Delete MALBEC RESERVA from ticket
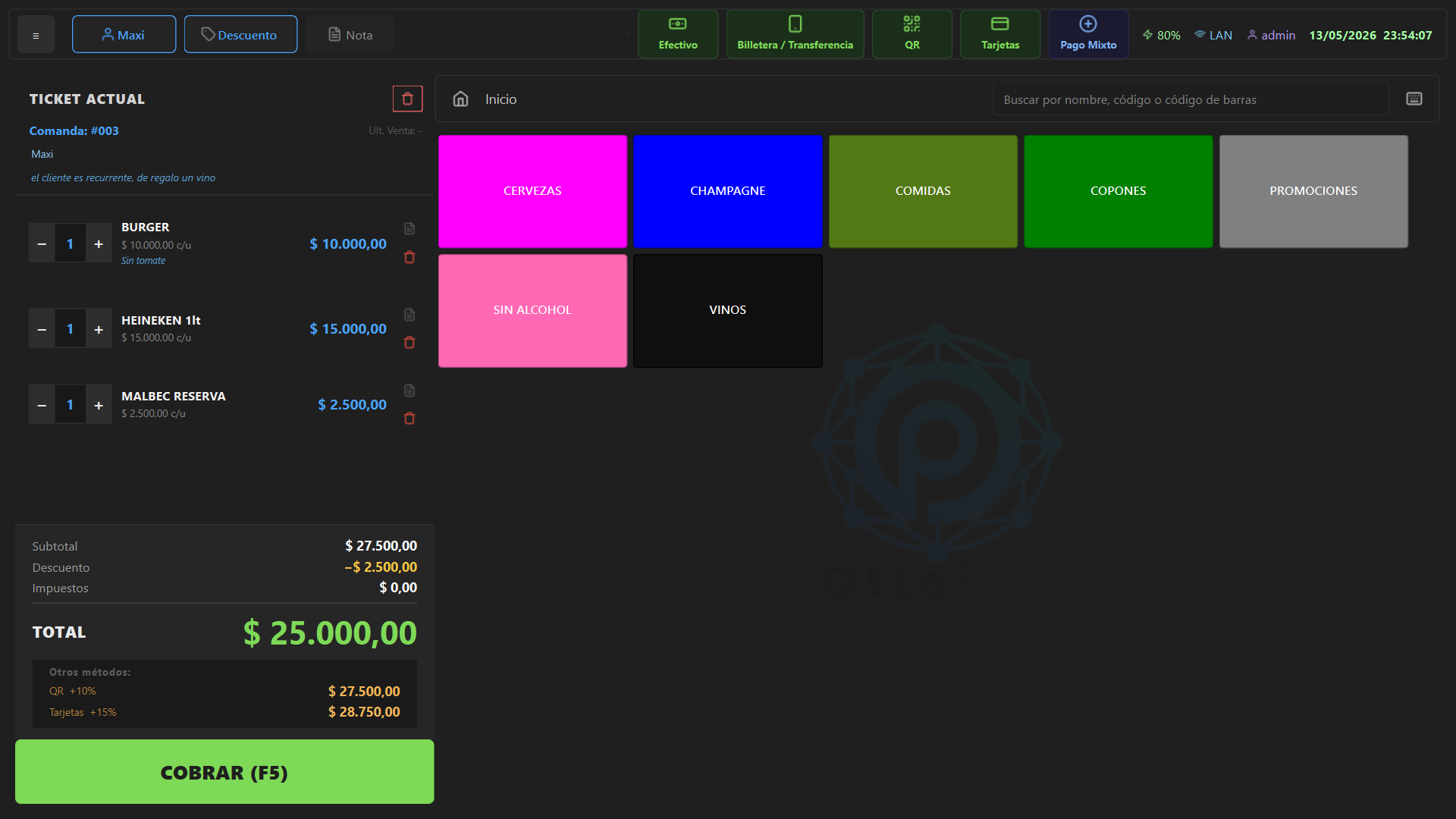The width and height of the screenshot is (1456, 819). tap(409, 419)
